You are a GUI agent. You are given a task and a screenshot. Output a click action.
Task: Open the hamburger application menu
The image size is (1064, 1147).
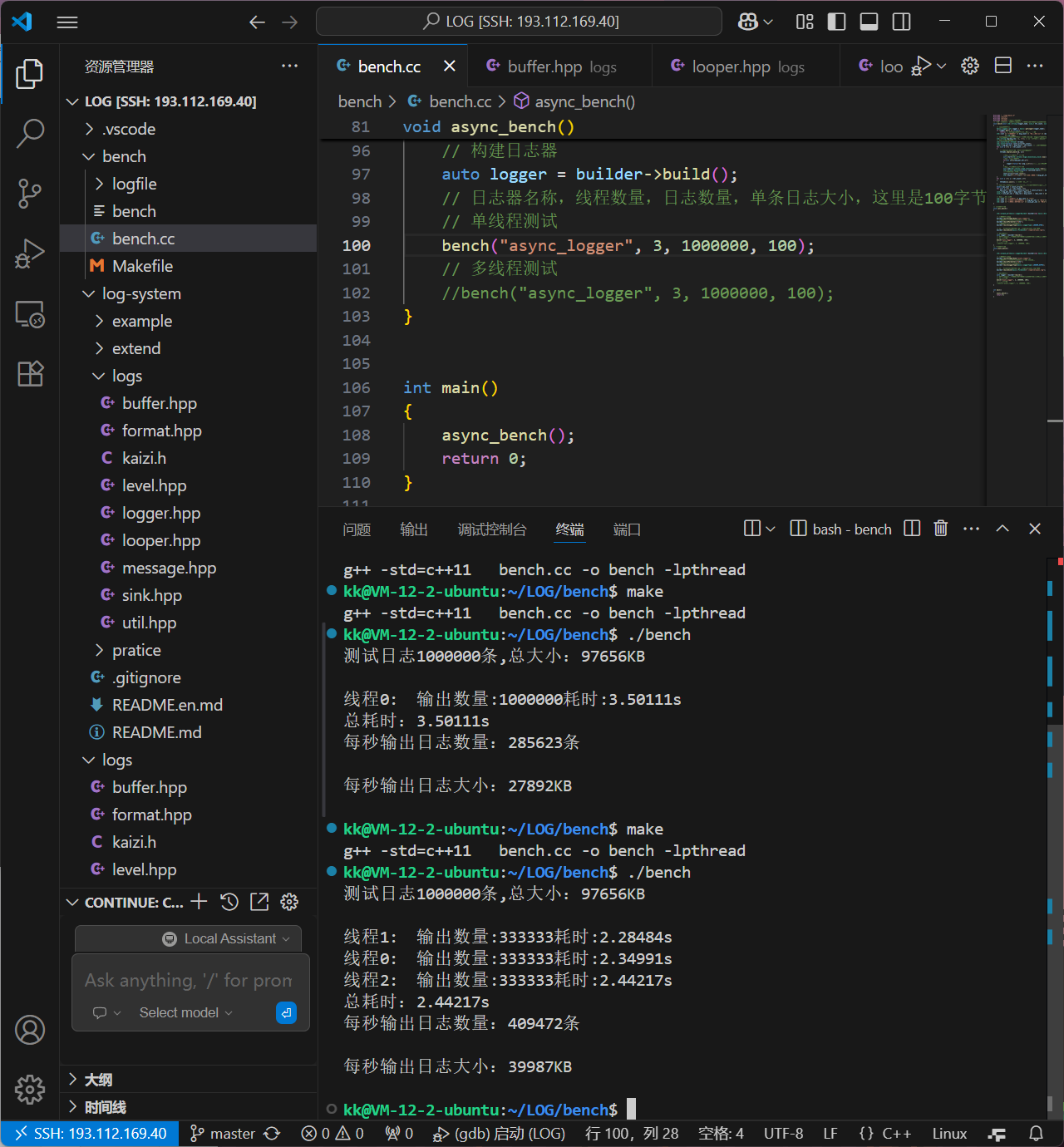point(67,22)
